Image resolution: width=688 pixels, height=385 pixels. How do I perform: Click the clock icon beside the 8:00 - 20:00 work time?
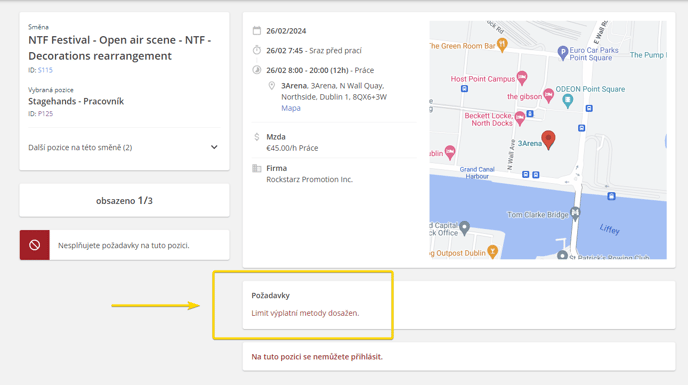(257, 70)
